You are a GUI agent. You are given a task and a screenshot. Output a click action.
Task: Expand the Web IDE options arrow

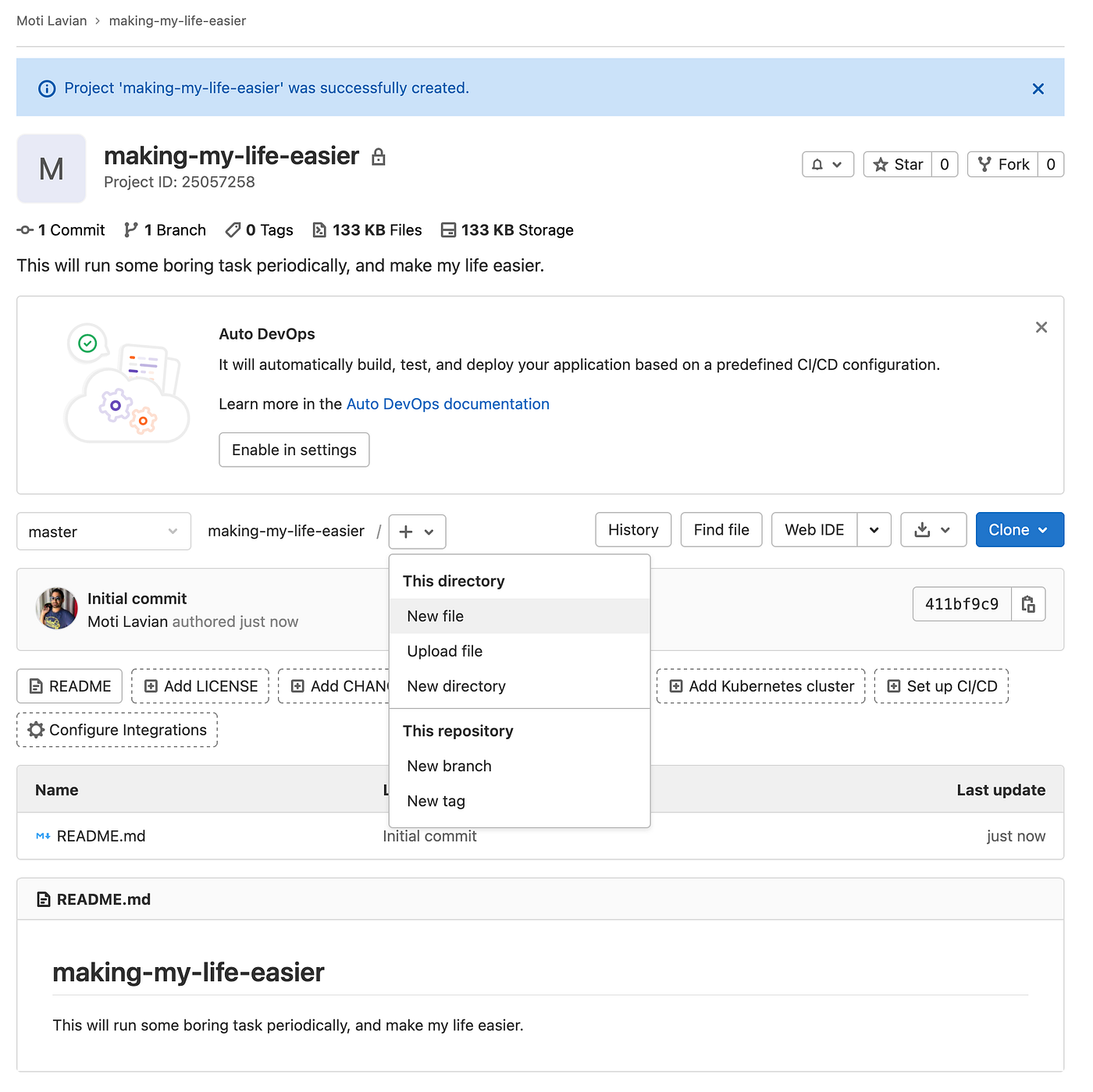(874, 530)
